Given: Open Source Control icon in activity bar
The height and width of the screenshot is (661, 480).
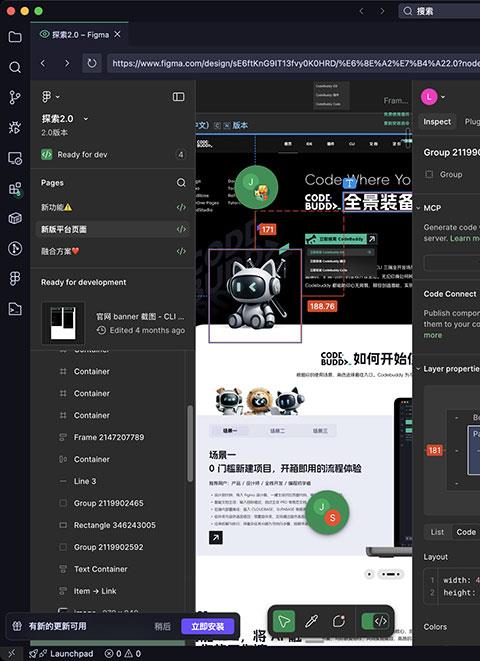Looking at the screenshot, I should pyautogui.click(x=15, y=97).
